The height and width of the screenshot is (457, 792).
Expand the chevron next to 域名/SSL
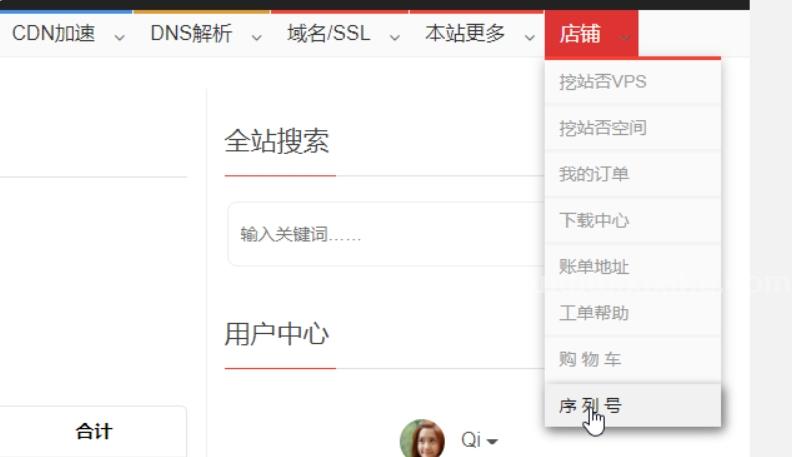coord(394,36)
